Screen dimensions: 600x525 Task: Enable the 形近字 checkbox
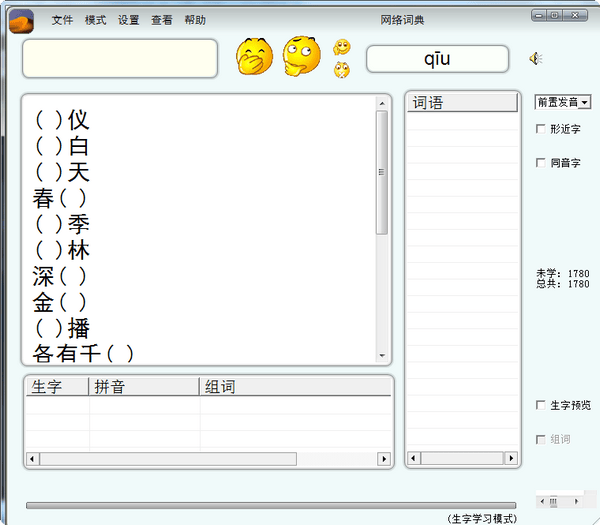[541, 129]
